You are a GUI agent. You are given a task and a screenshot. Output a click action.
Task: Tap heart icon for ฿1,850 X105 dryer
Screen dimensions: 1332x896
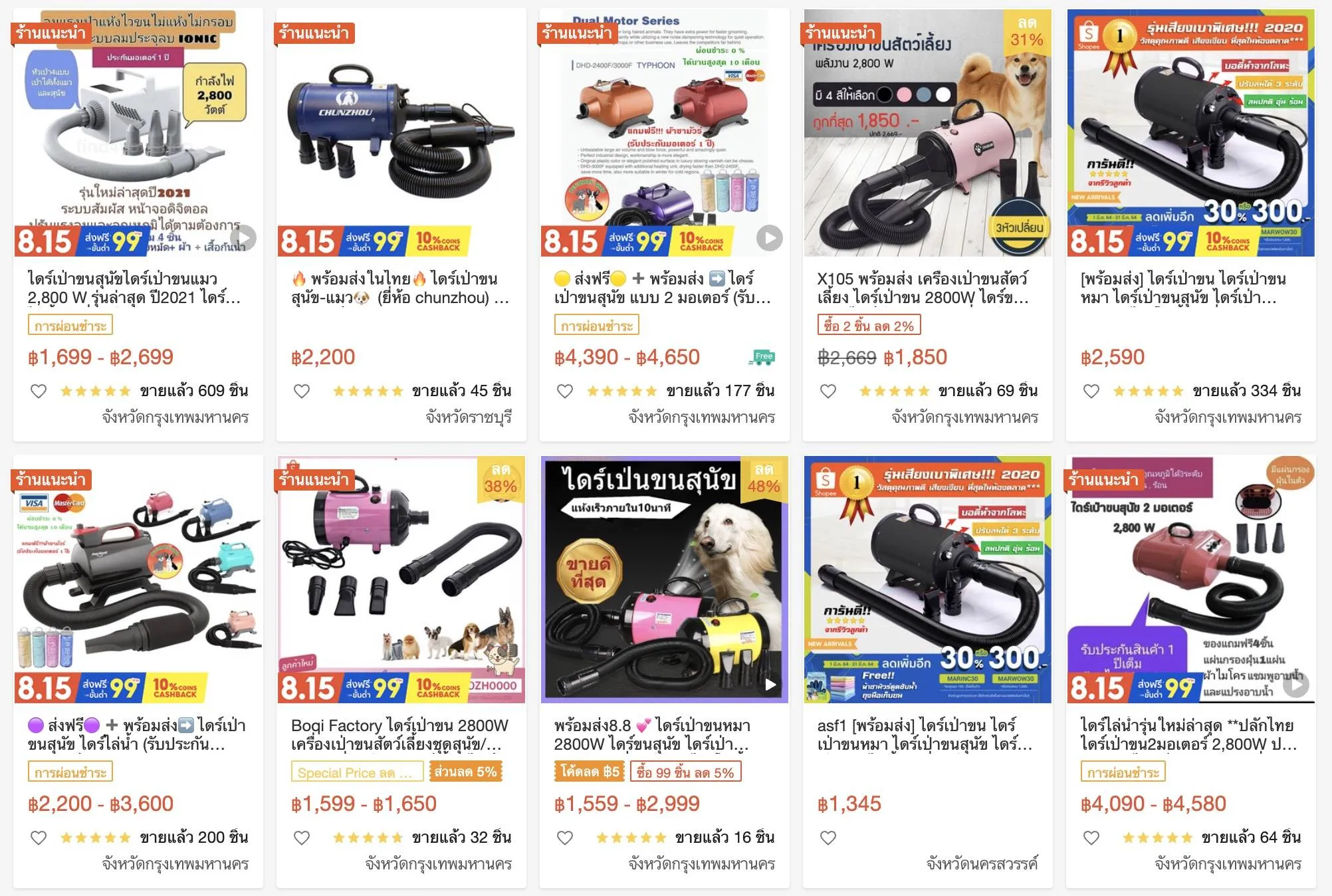tap(828, 391)
